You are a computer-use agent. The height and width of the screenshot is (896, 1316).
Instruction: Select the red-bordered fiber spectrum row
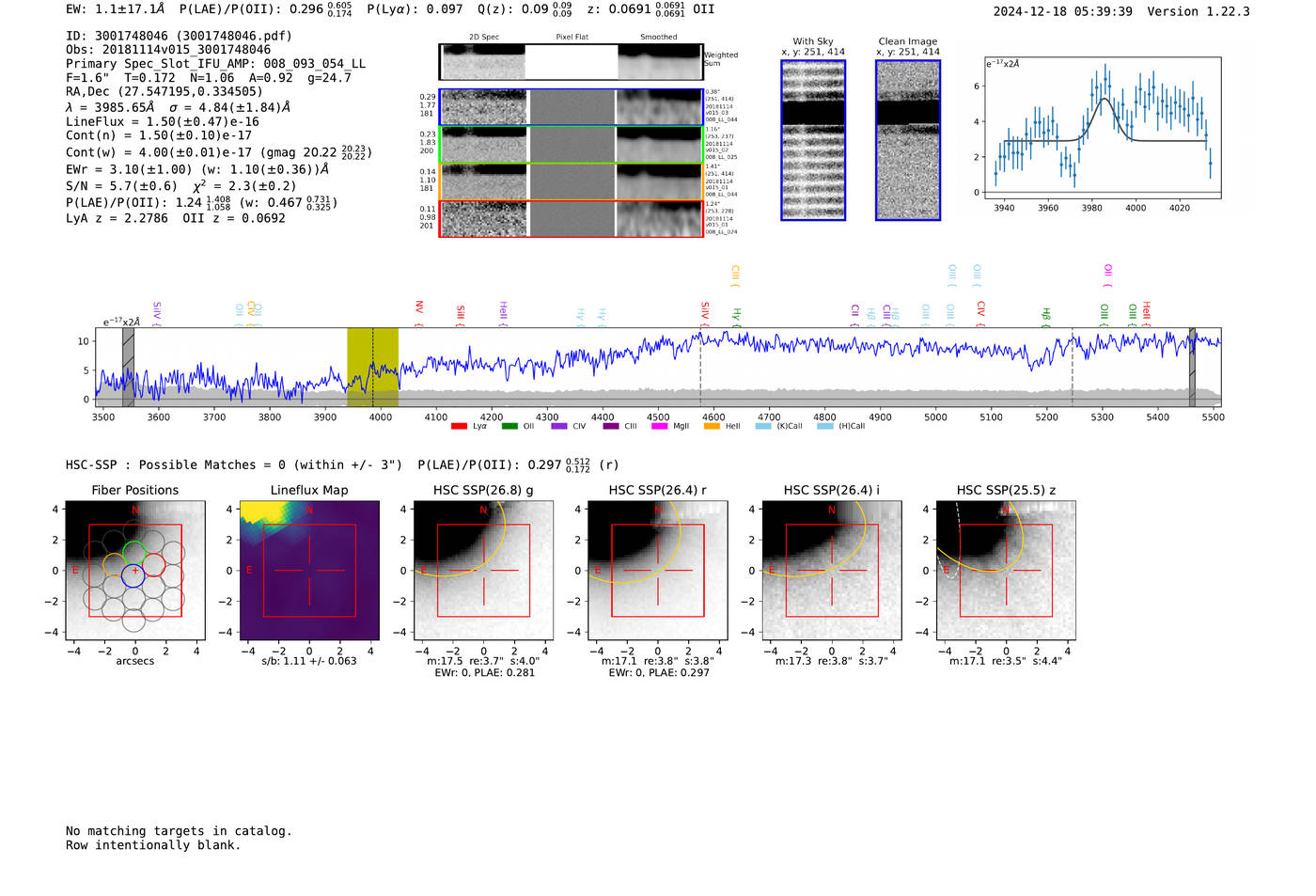(572, 218)
